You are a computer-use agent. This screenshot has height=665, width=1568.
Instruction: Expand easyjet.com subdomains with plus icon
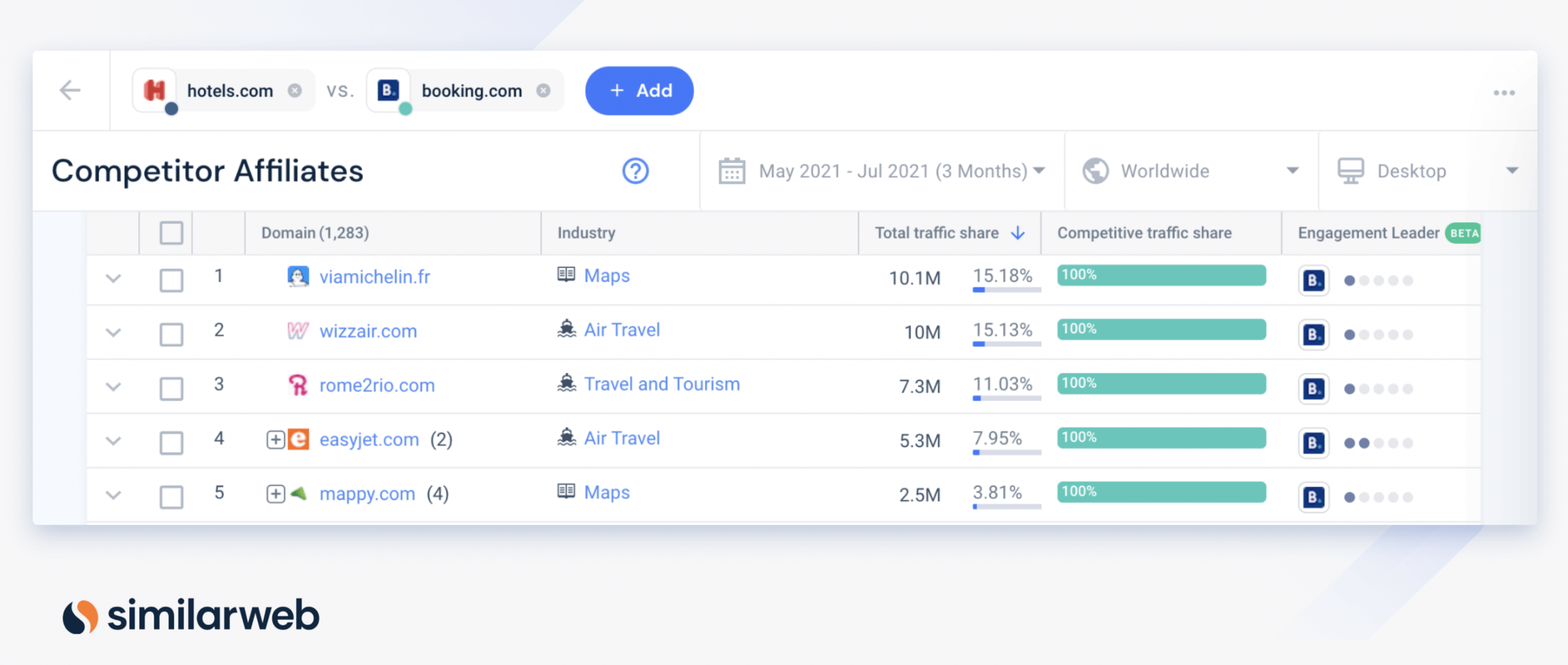275,440
